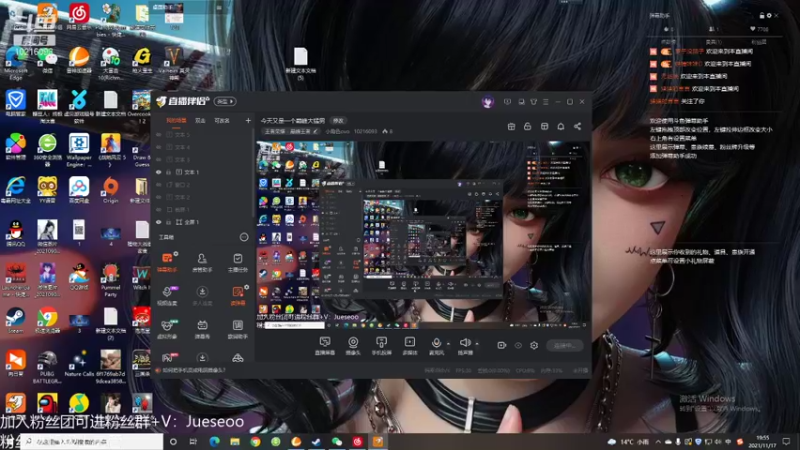Click the room ID 10216093

pyautogui.click(x=365, y=131)
